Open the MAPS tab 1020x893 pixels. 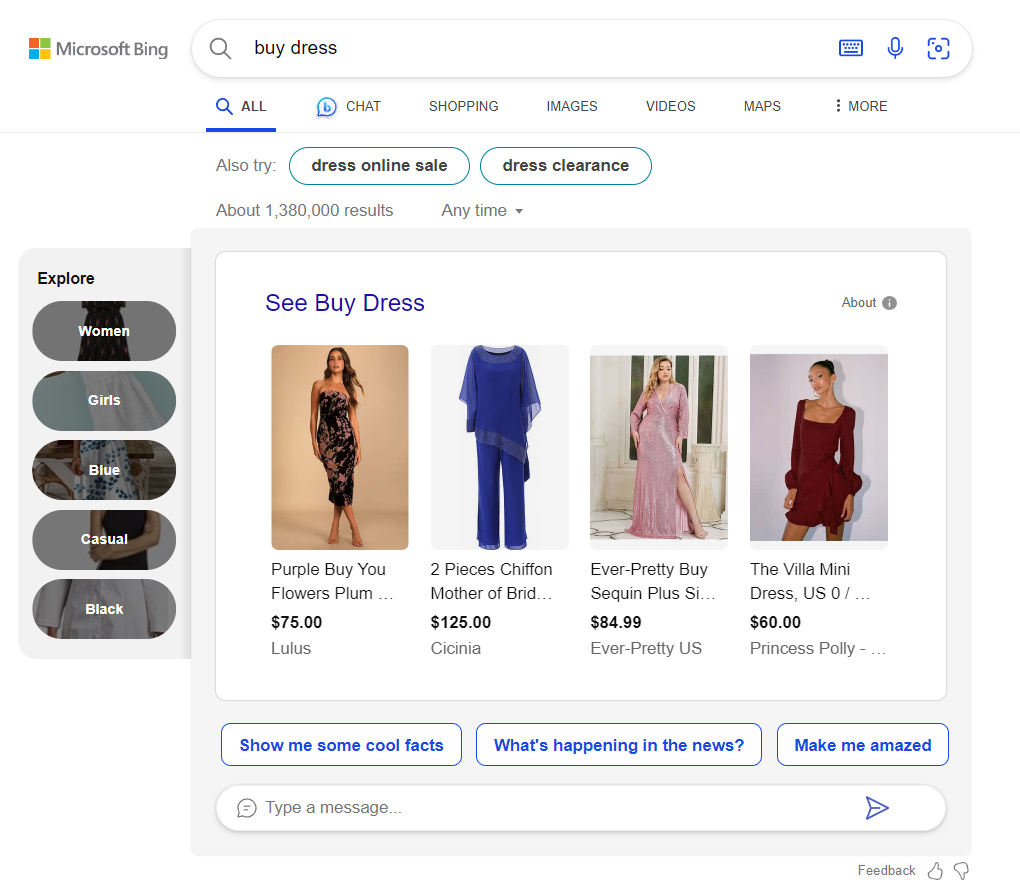tap(762, 107)
